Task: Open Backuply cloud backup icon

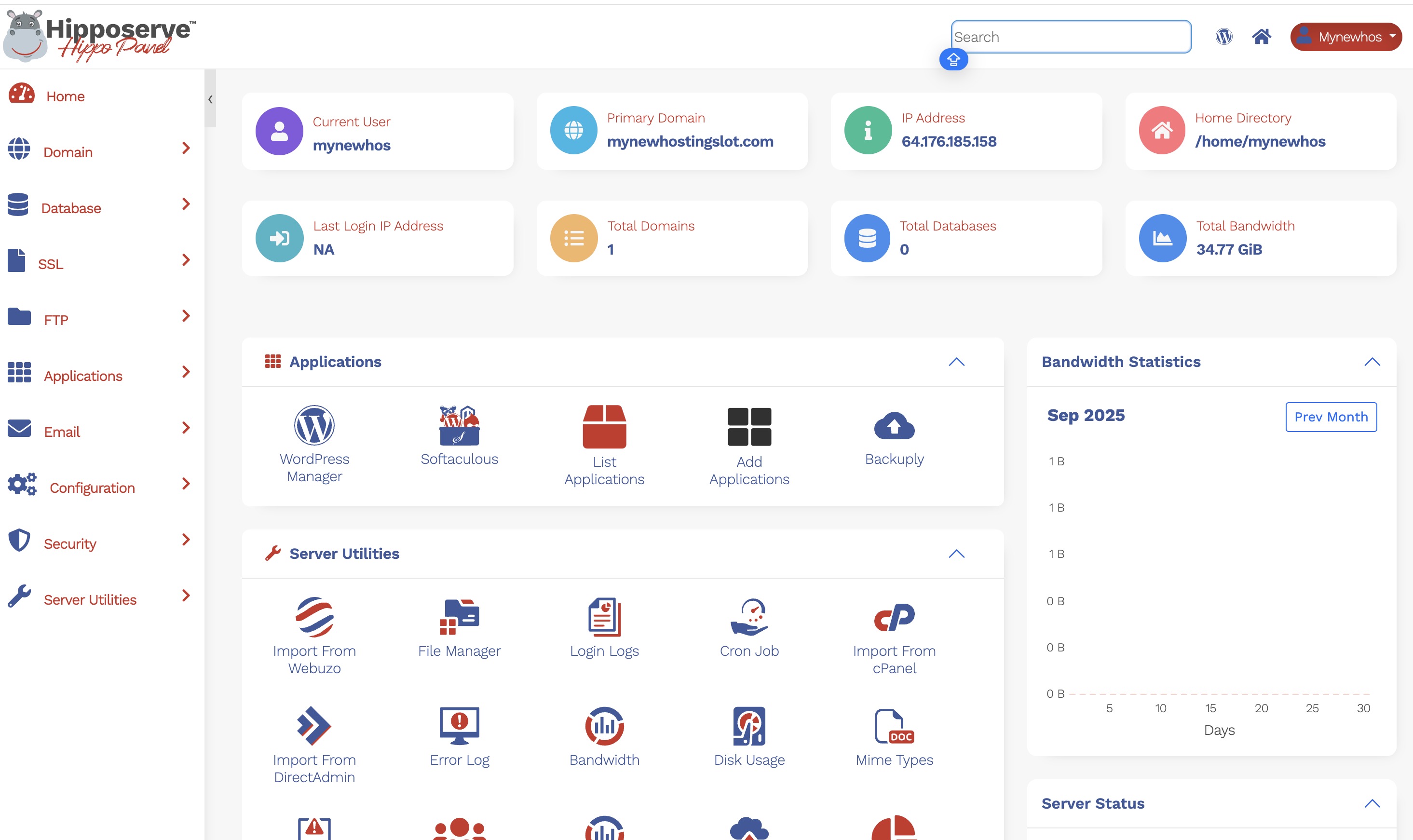Action: (x=894, y=426)
